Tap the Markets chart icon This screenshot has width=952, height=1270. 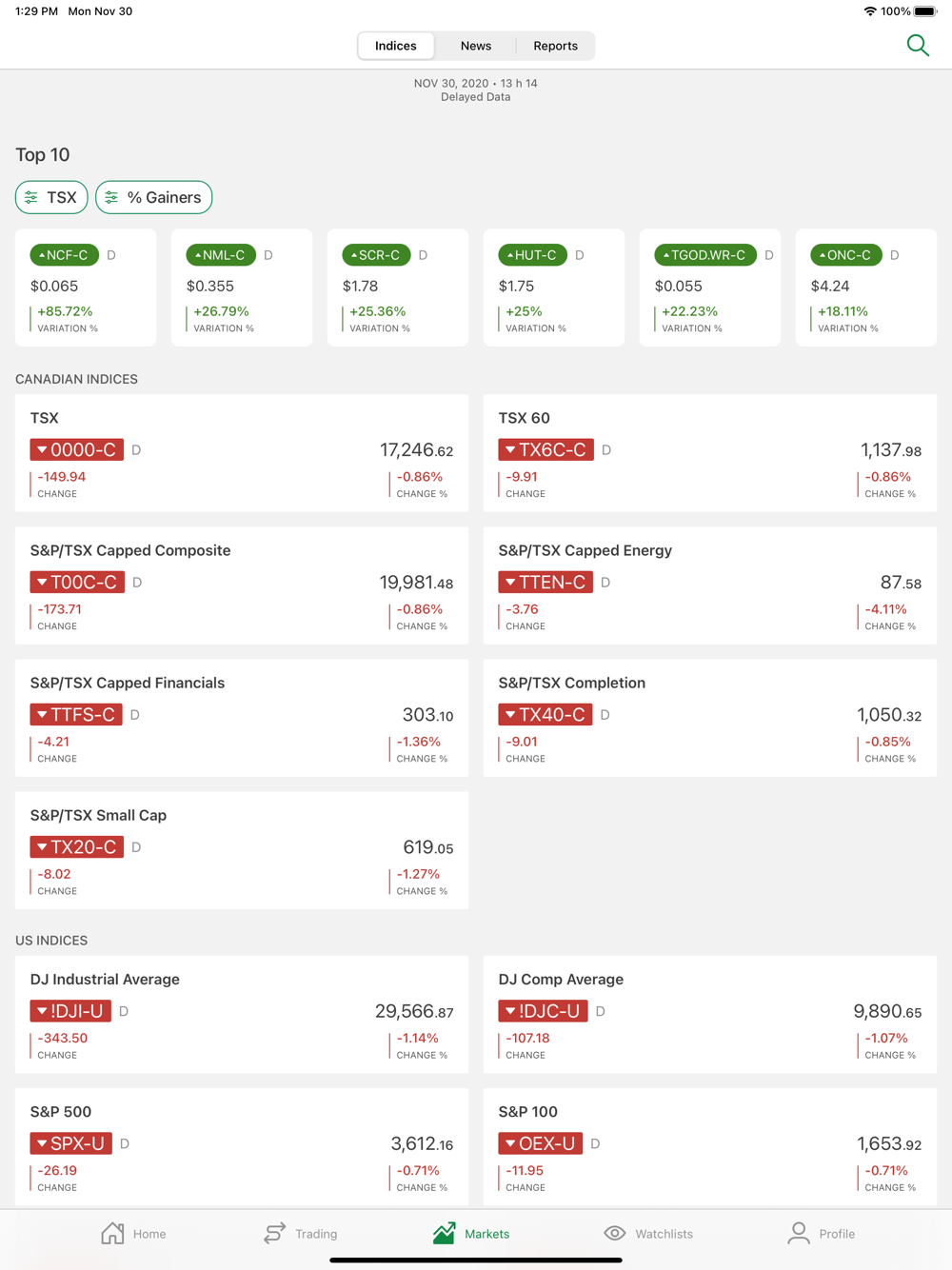coord(444,1233)
